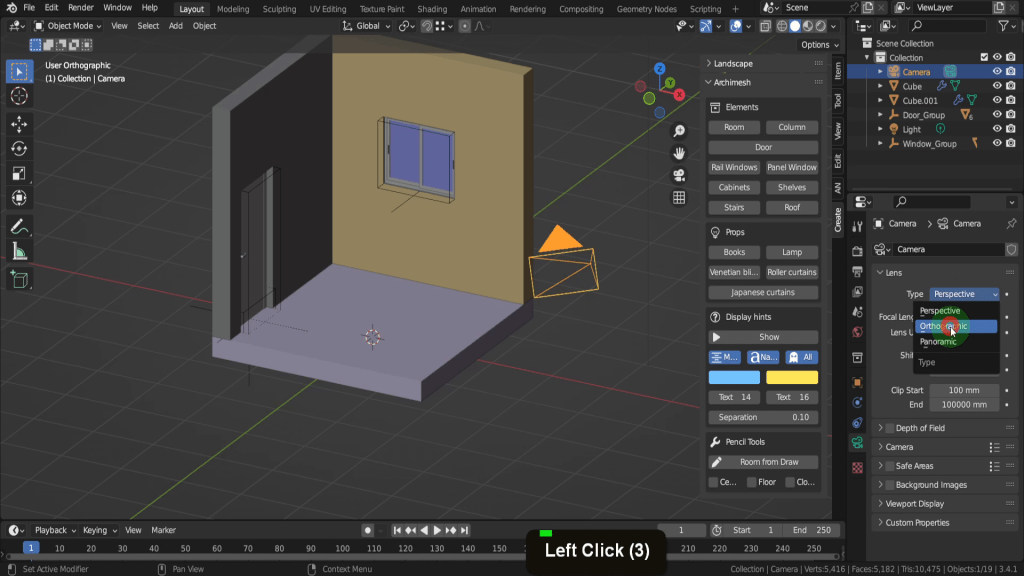This screenshot has height=576, width=1024.
Task: Toggle camera view icon in viewport
Action: (679, 175)
